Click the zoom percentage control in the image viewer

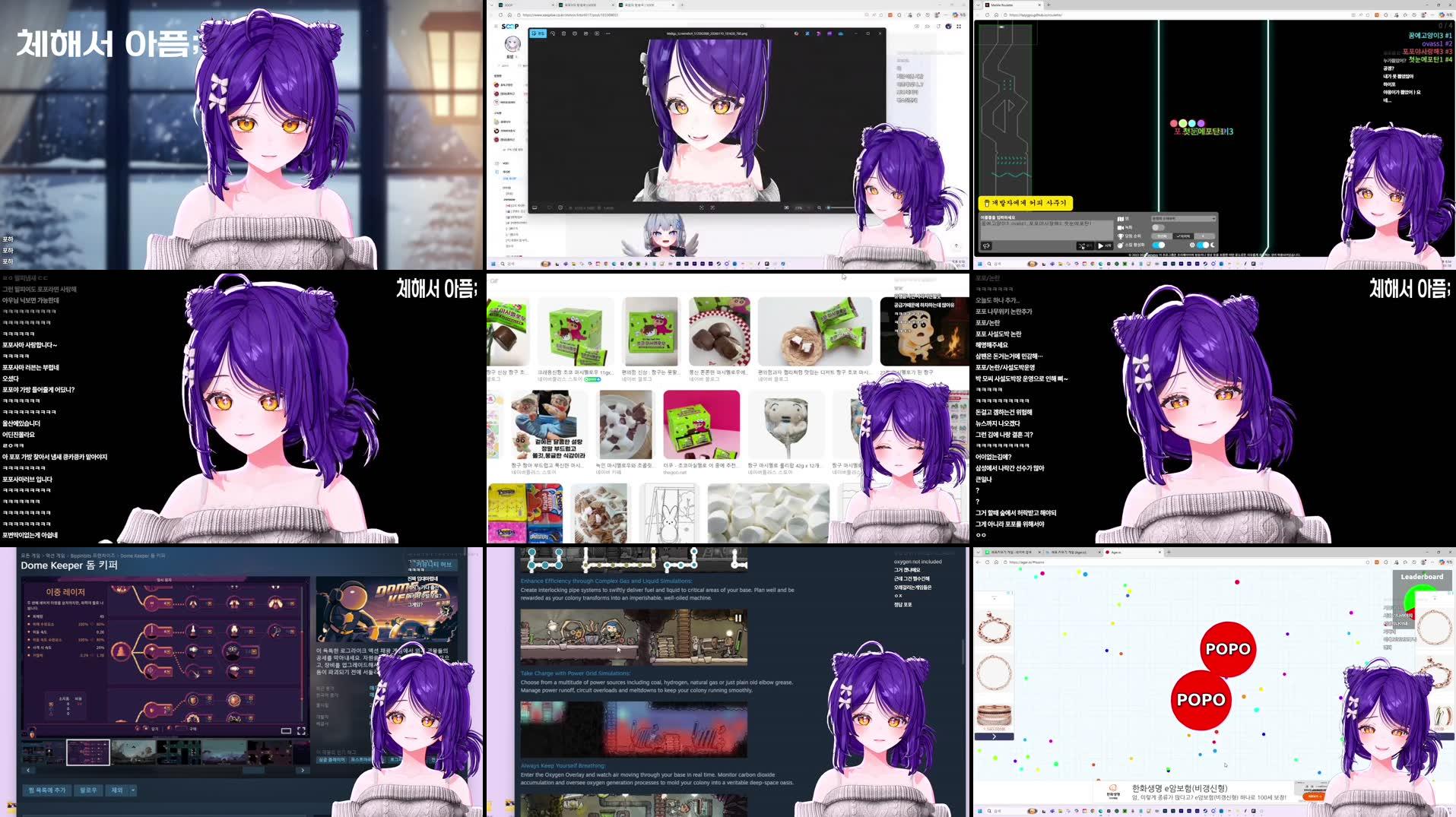797,208
